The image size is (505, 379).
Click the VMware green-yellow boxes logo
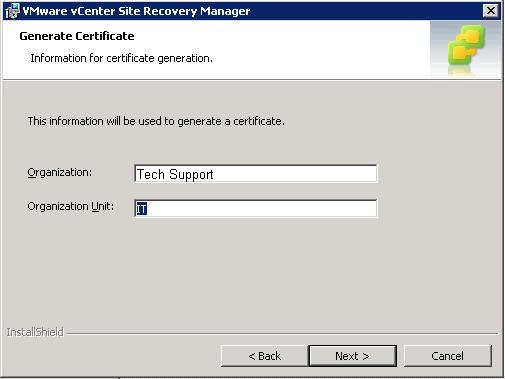(466, 47)
